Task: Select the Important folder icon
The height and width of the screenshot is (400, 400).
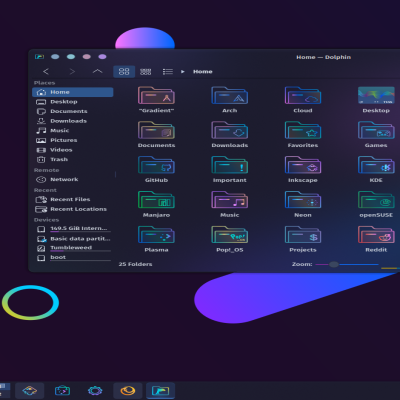Action: [x=230, y=165]
